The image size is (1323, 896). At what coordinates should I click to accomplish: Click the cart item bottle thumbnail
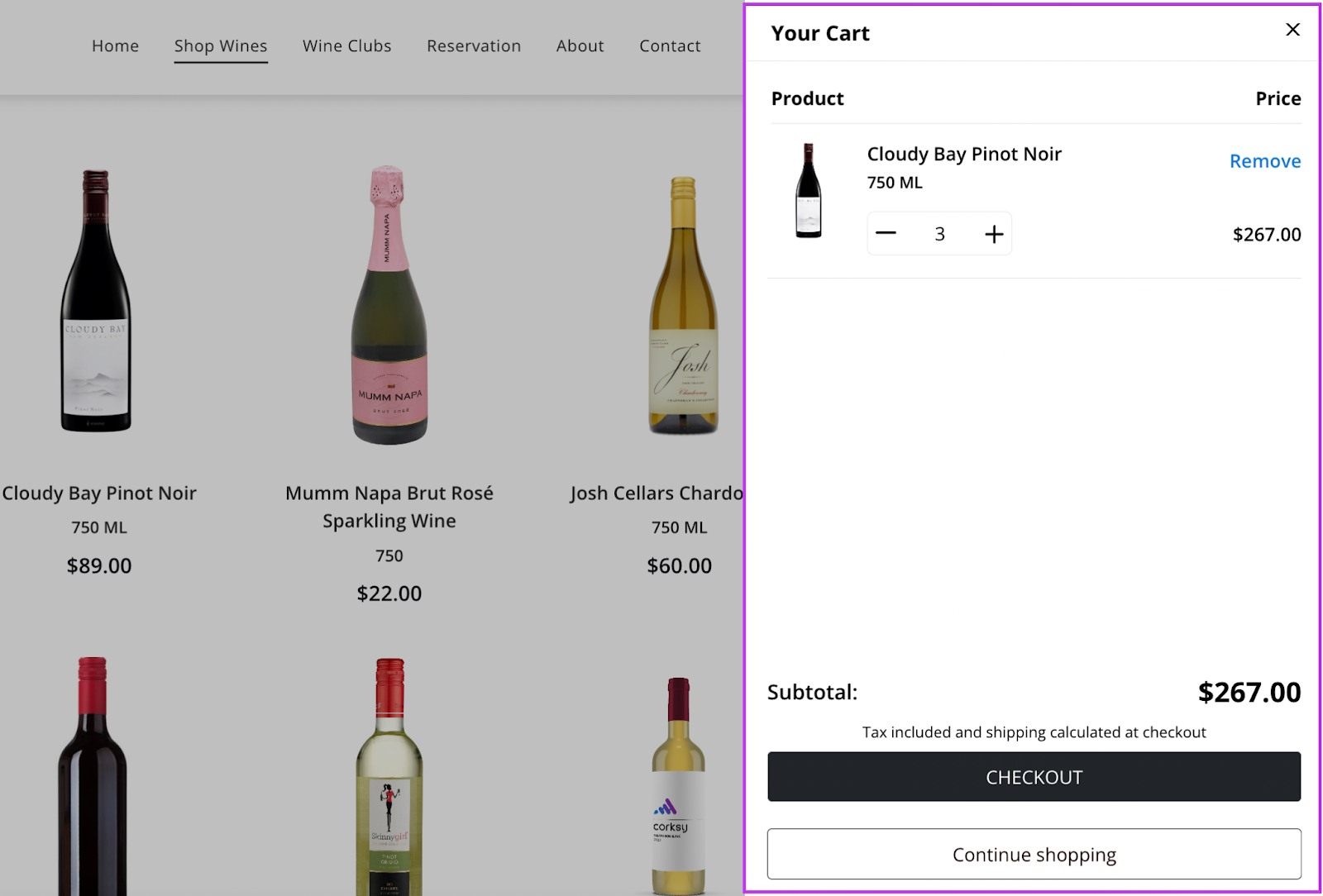click(808, 191)
